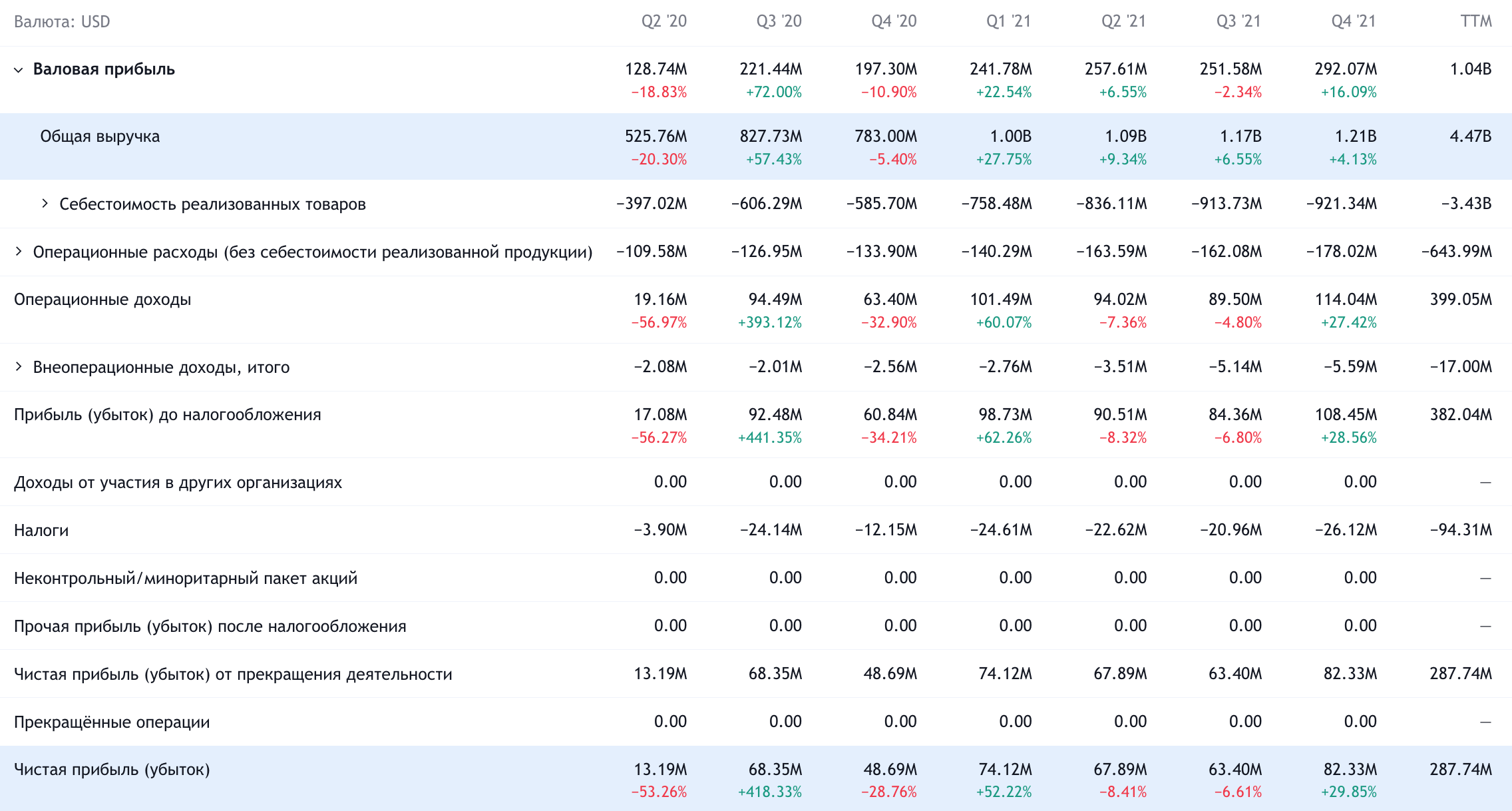Select total revenue TTM 4.47B
The height and width of the screenshot is (811, 1512).
pyautogui.click(x=1471, y=136)
